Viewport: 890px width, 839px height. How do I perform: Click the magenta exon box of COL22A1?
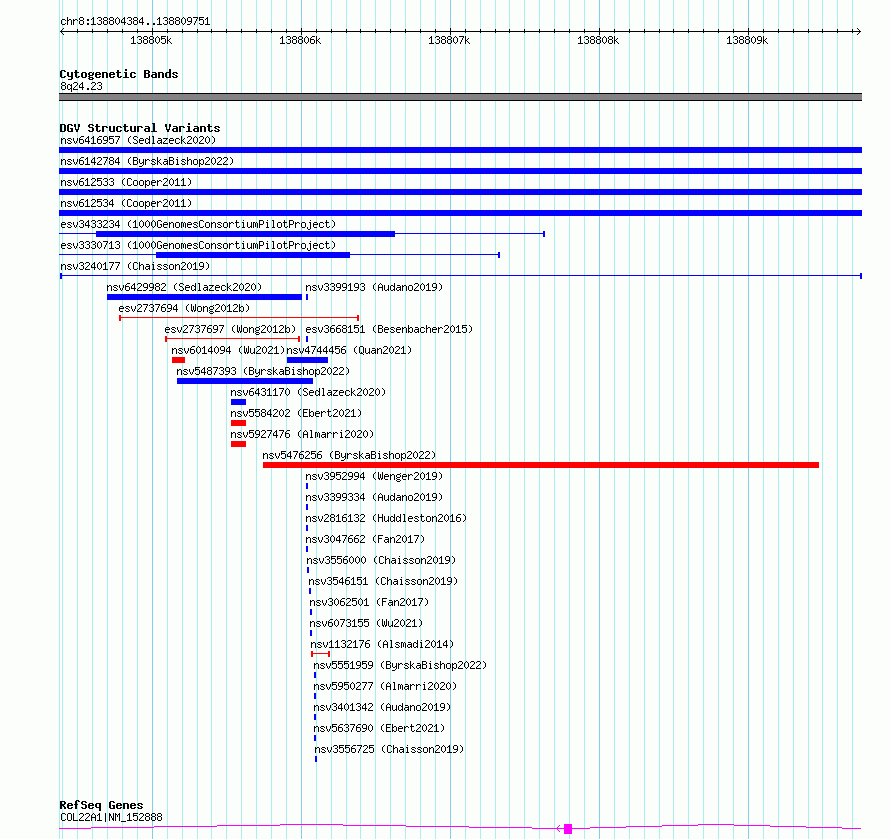click(x=568, y=829)
